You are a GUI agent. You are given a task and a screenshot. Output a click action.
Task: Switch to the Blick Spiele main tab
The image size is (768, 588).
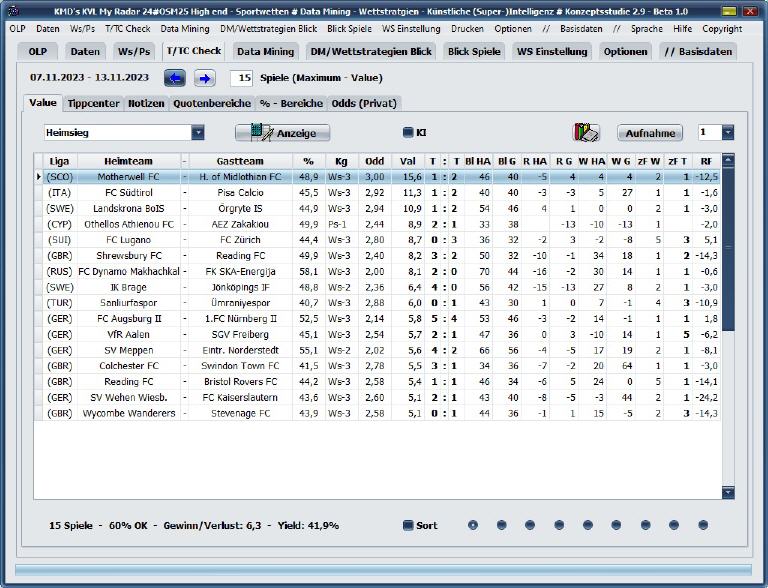coord(474,51)
